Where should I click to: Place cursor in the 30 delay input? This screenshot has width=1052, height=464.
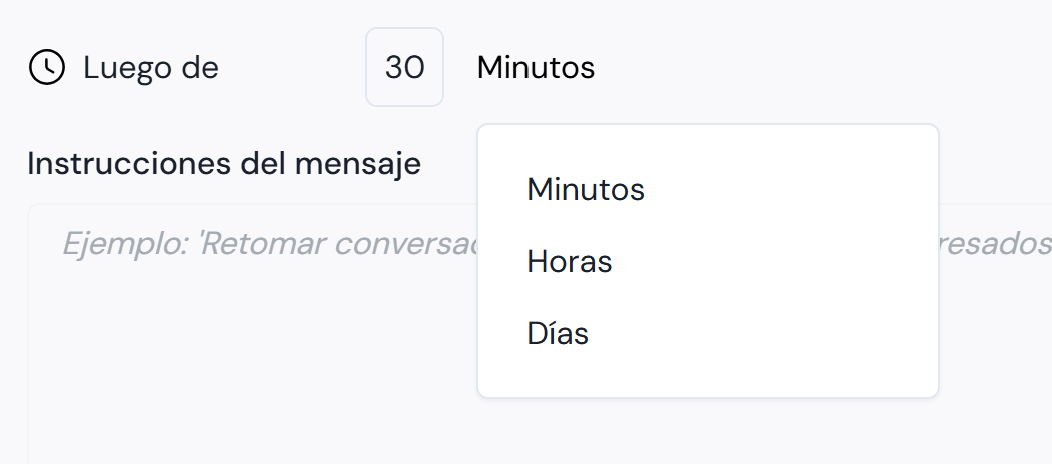click(x=404, y=68)
